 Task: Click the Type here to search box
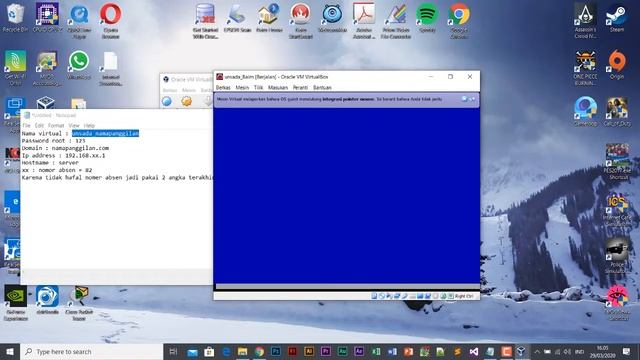[91, 351]
